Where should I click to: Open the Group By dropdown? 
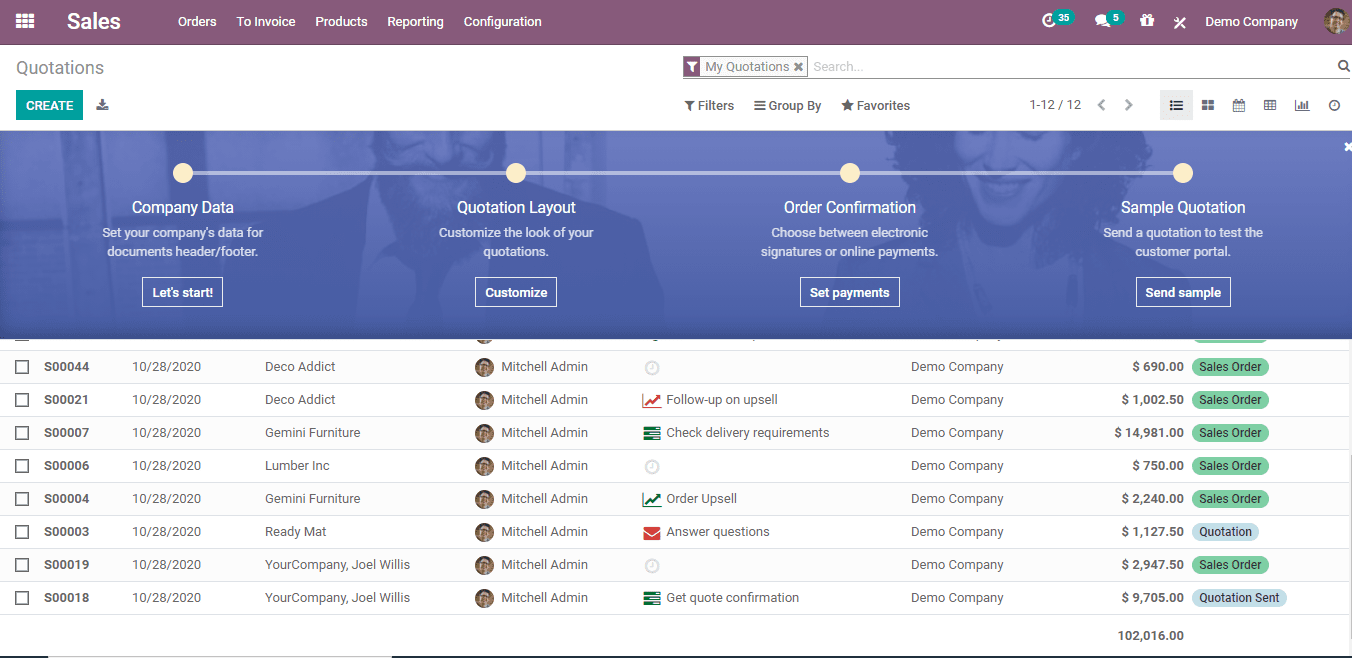click(x=788, y=105)
